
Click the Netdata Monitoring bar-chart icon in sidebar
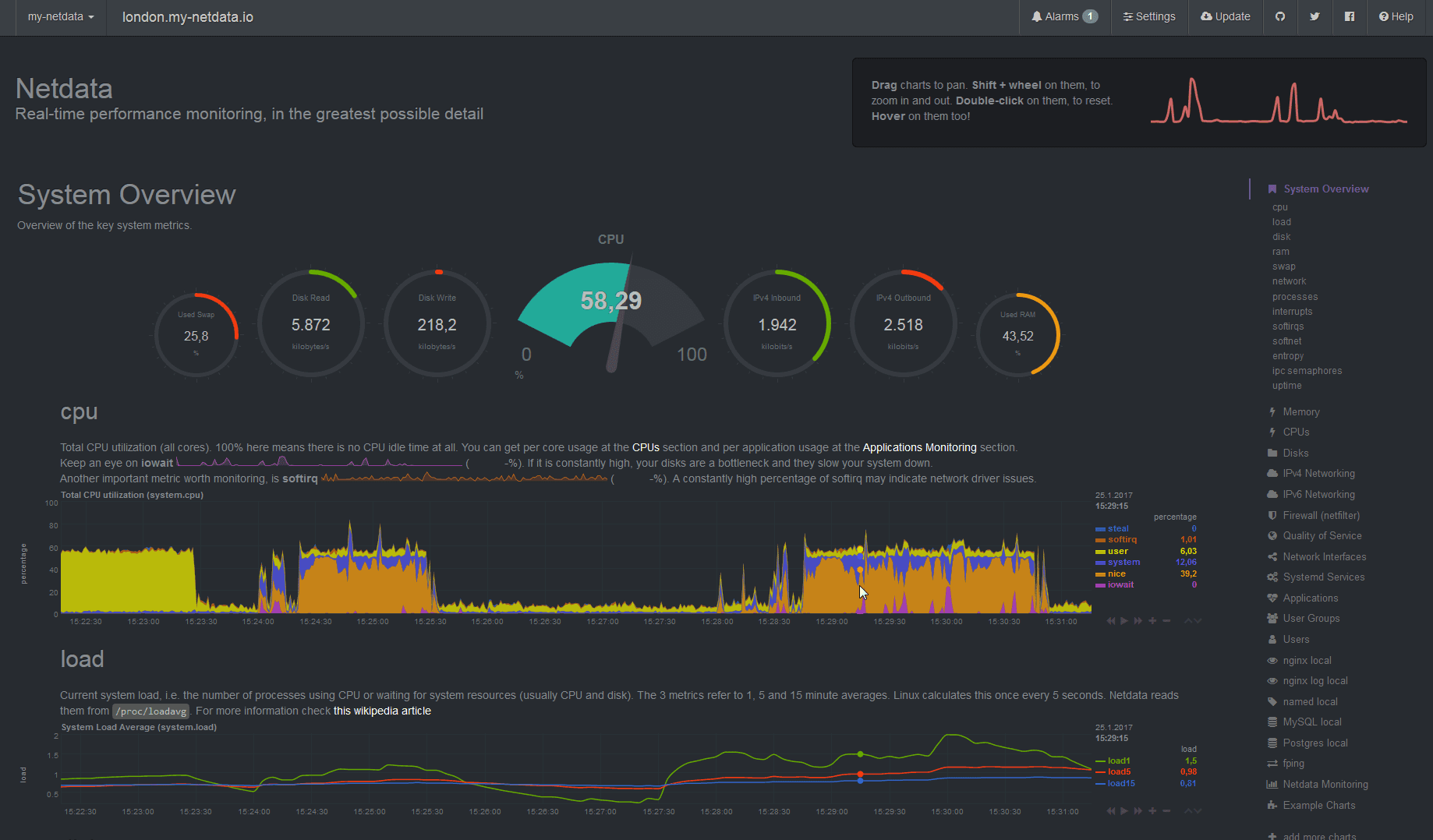pos(1272,784)
